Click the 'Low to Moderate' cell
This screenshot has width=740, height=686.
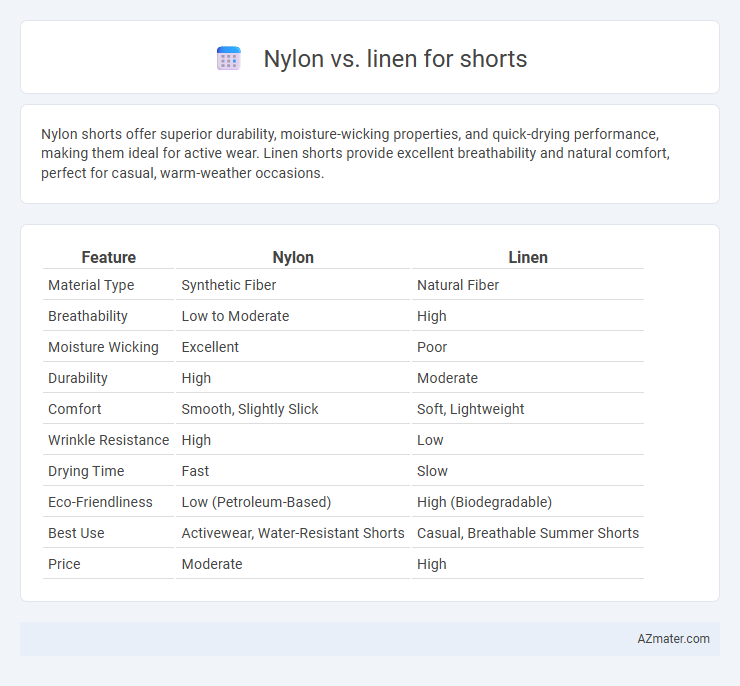click(235, 316)
